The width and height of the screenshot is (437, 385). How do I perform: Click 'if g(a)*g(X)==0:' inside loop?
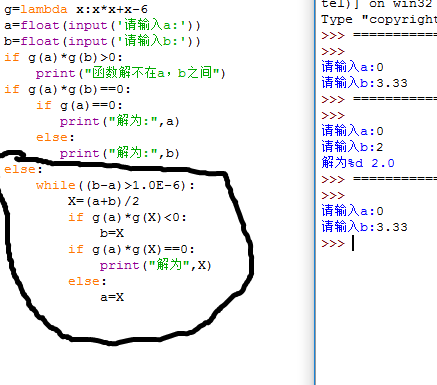[x=131, y=249]
